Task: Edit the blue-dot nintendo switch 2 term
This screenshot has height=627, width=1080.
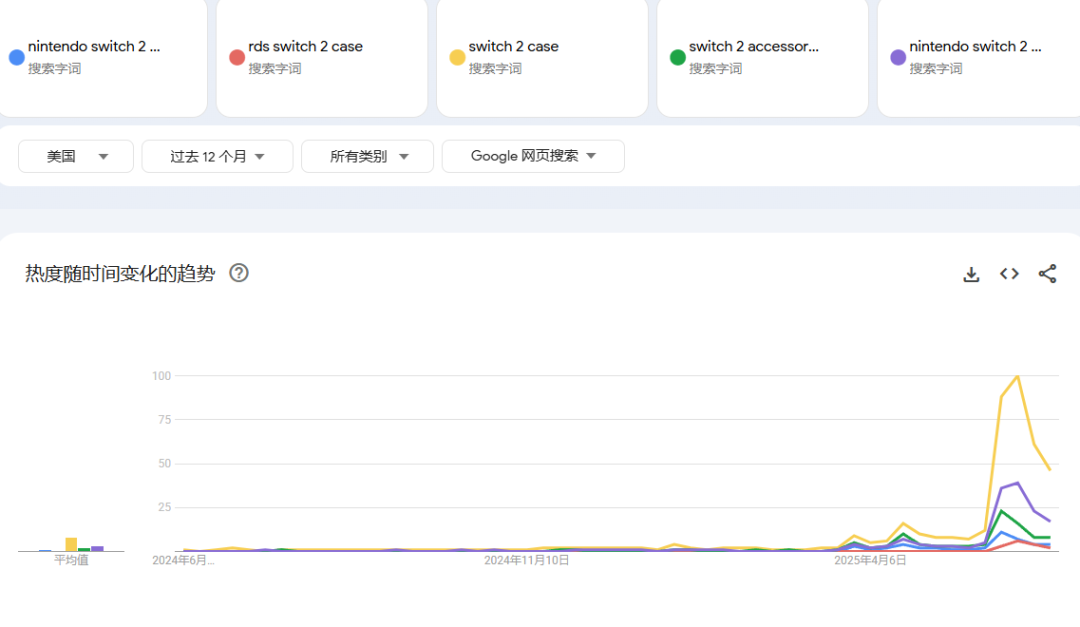Action: [x=94, y=47]
